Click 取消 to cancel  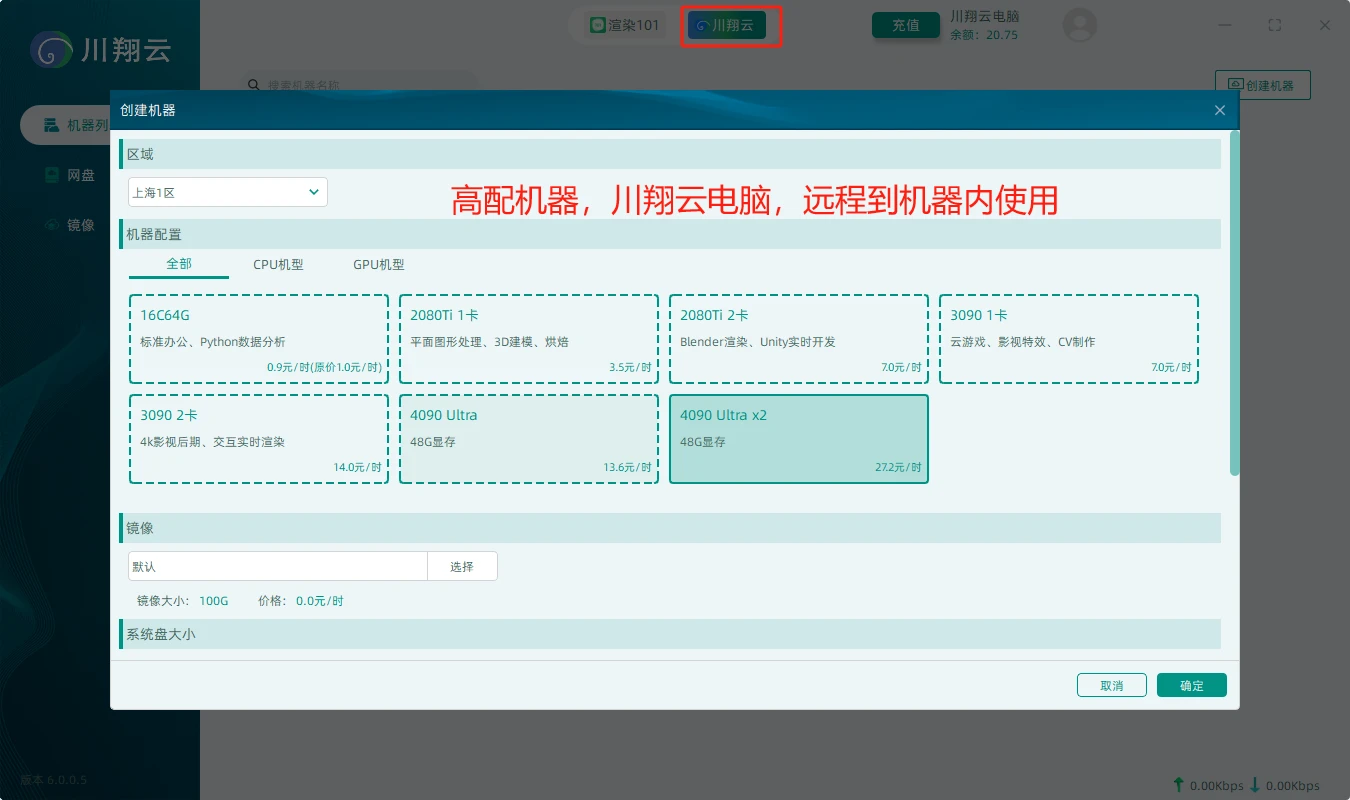click(1112, 685)
